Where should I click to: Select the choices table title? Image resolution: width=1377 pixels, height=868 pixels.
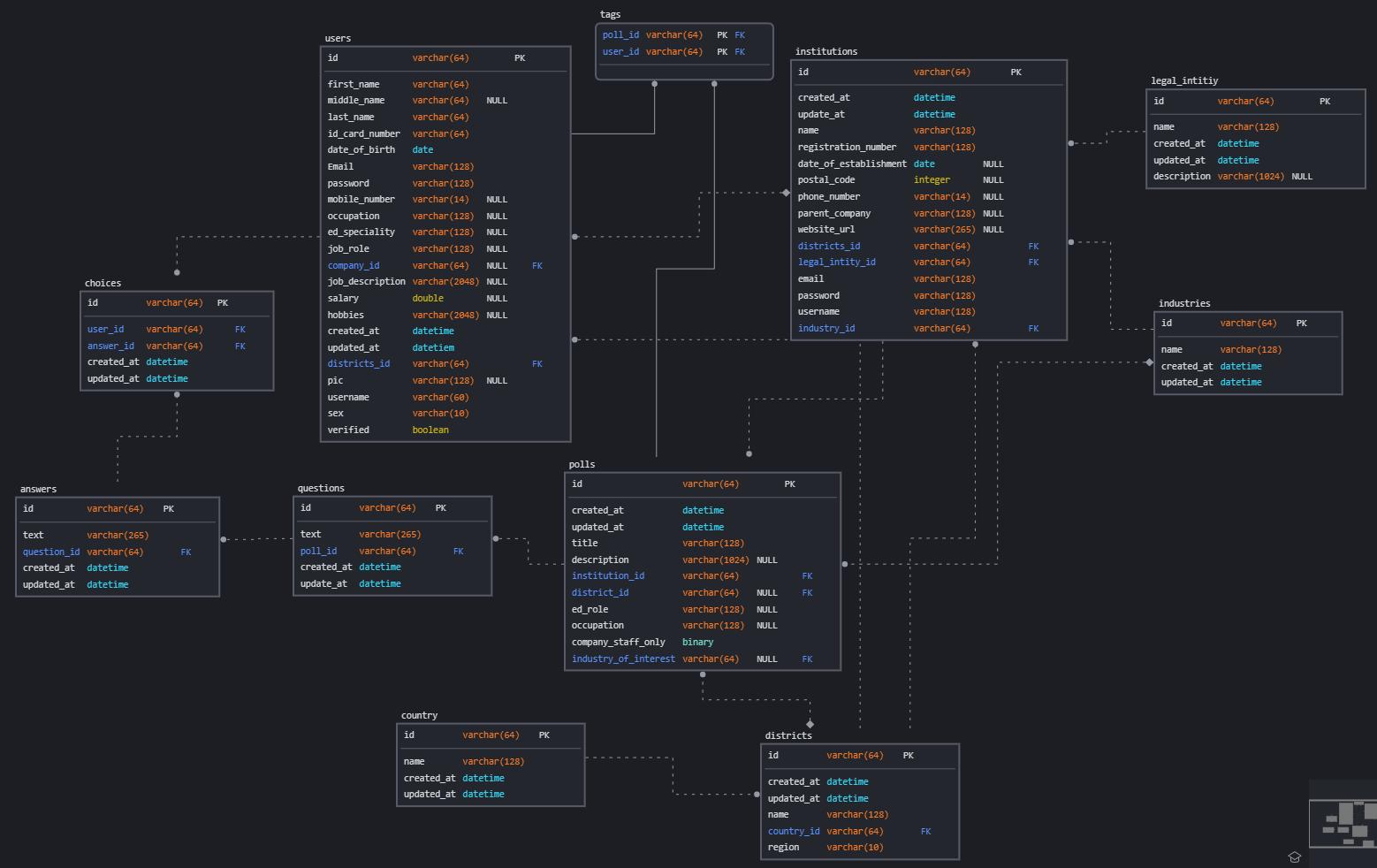tap(103, 284)
